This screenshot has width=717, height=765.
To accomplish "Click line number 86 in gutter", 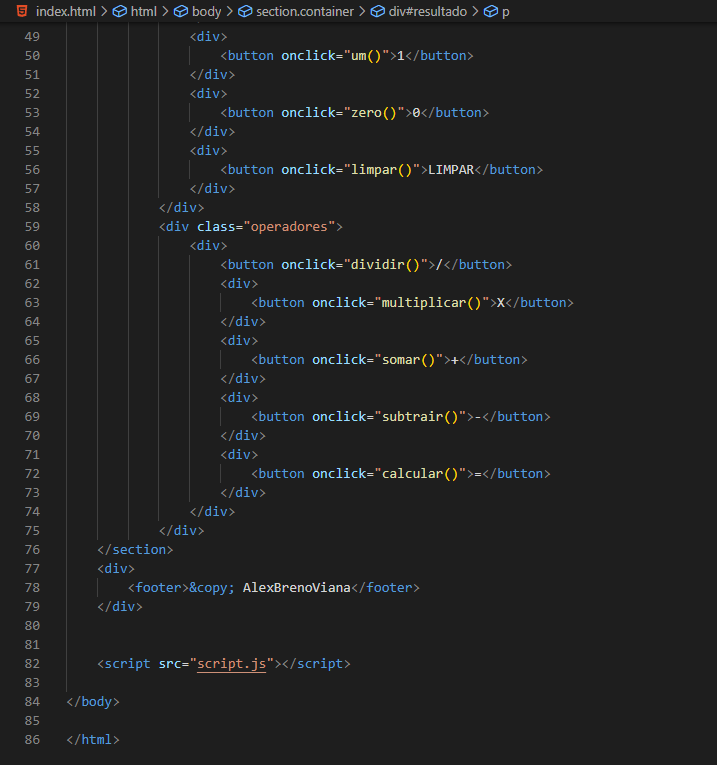I will (32, 740).
